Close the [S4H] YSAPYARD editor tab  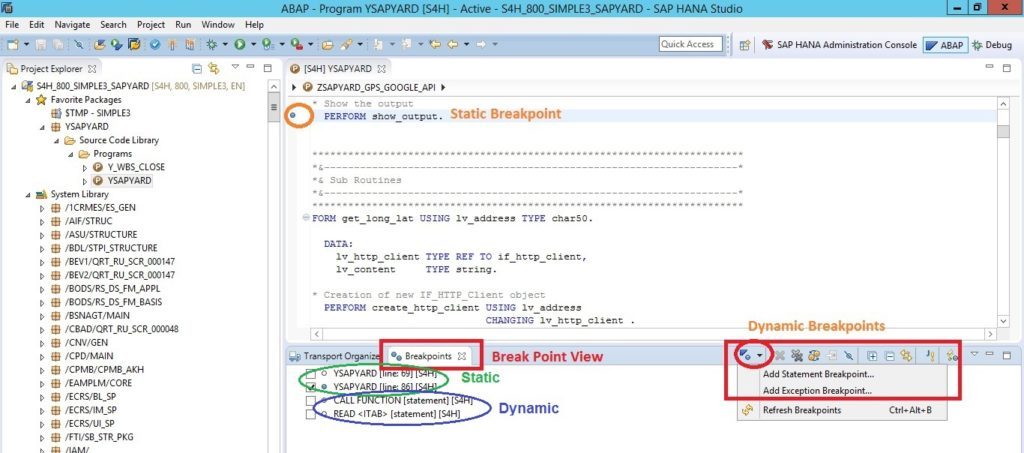381,69
